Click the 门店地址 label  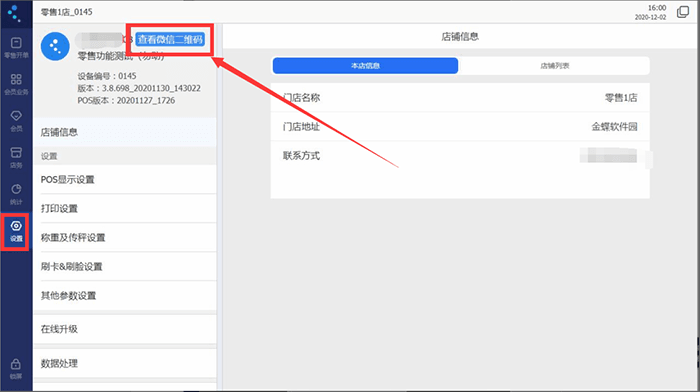click(x=301, y=127)
